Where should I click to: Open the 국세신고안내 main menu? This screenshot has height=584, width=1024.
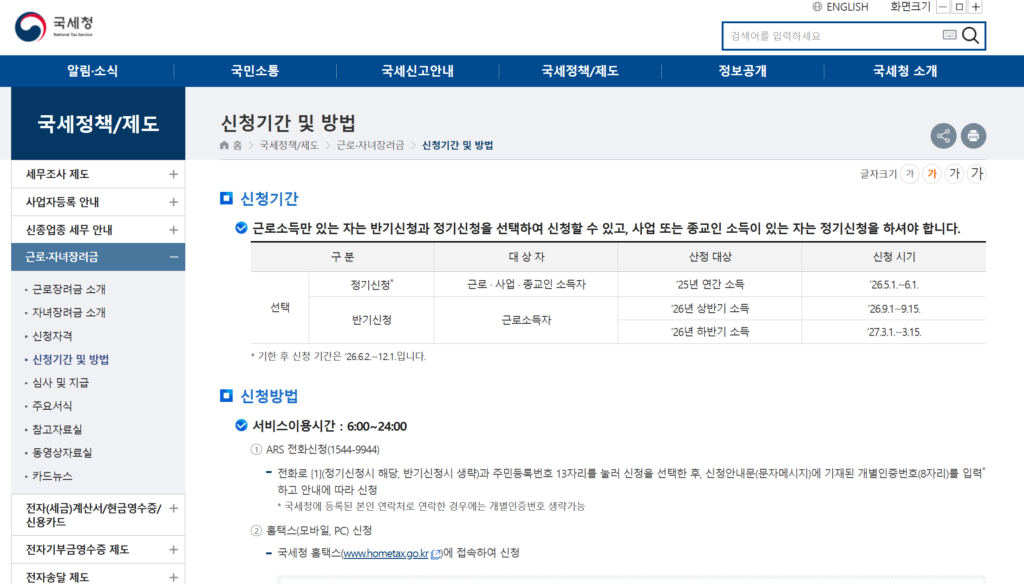(x=417, y=71)
